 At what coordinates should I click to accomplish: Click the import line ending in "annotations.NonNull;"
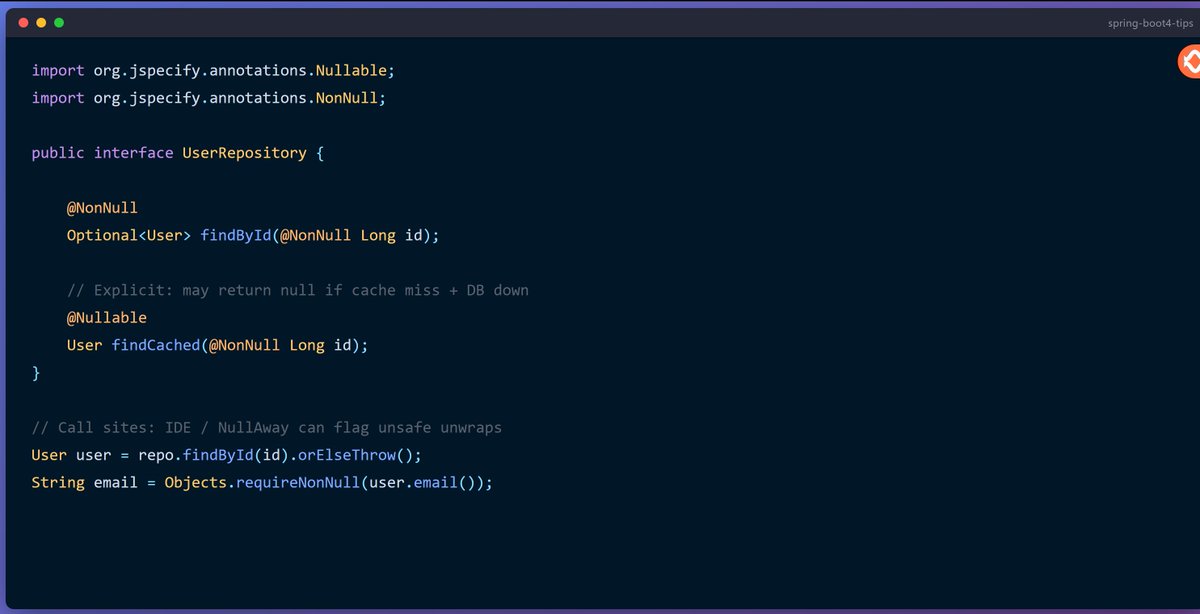click(209, 98)
